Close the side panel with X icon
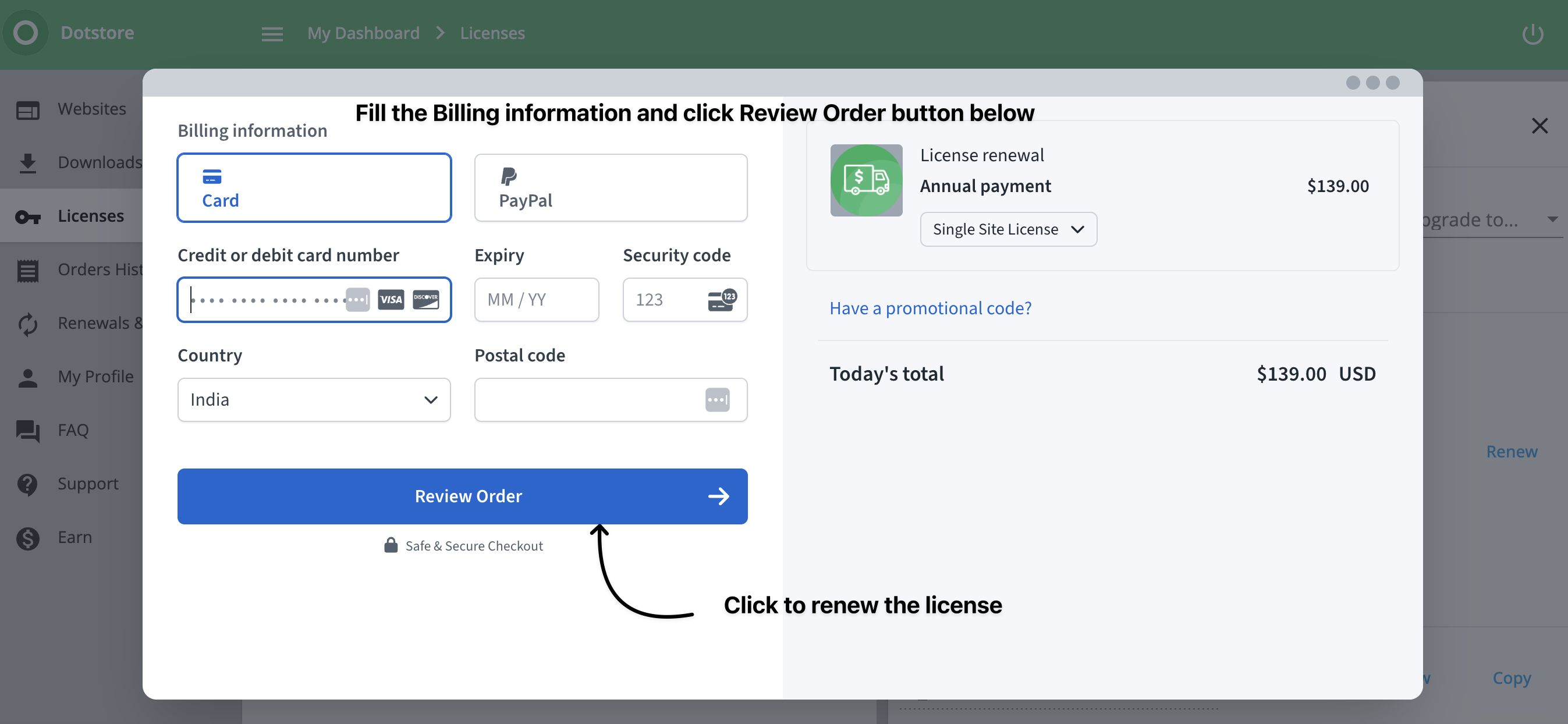This screenshot has width=1568, height=724. (1539, 126)
